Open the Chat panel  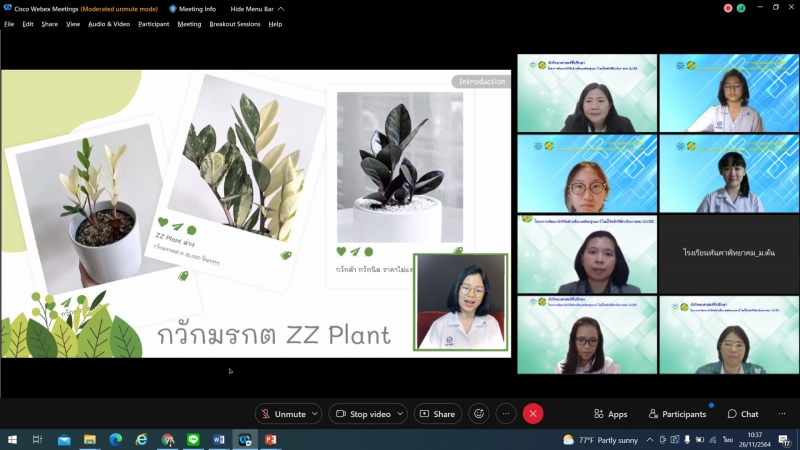click(x=743, y=414)
